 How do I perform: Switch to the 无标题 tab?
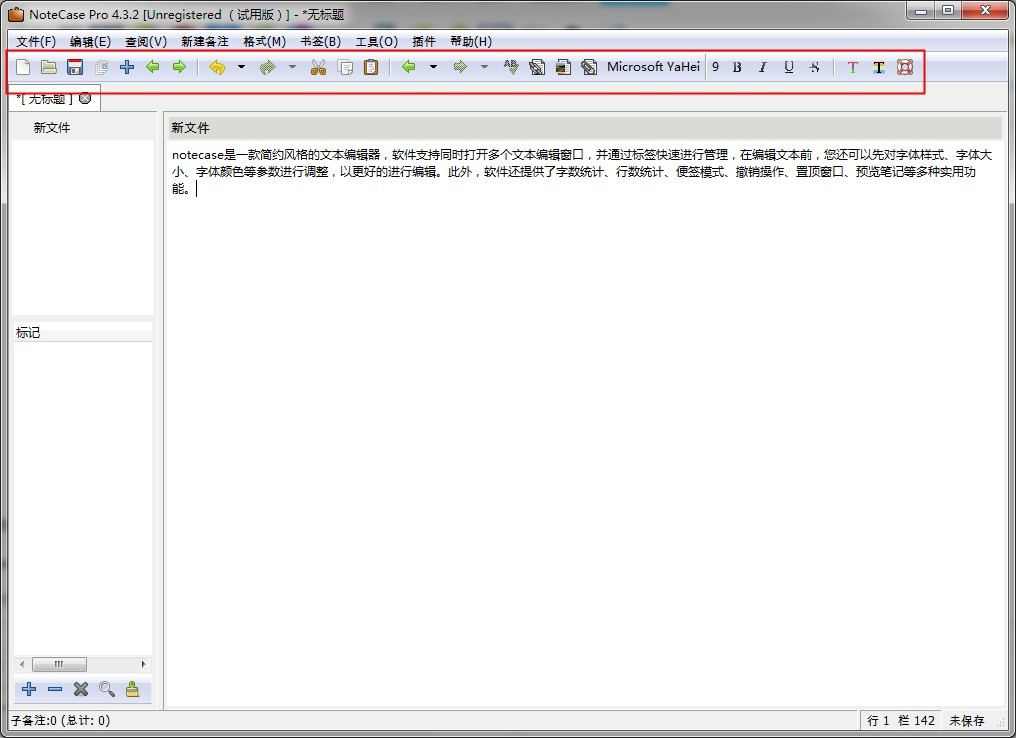point(42,98)
